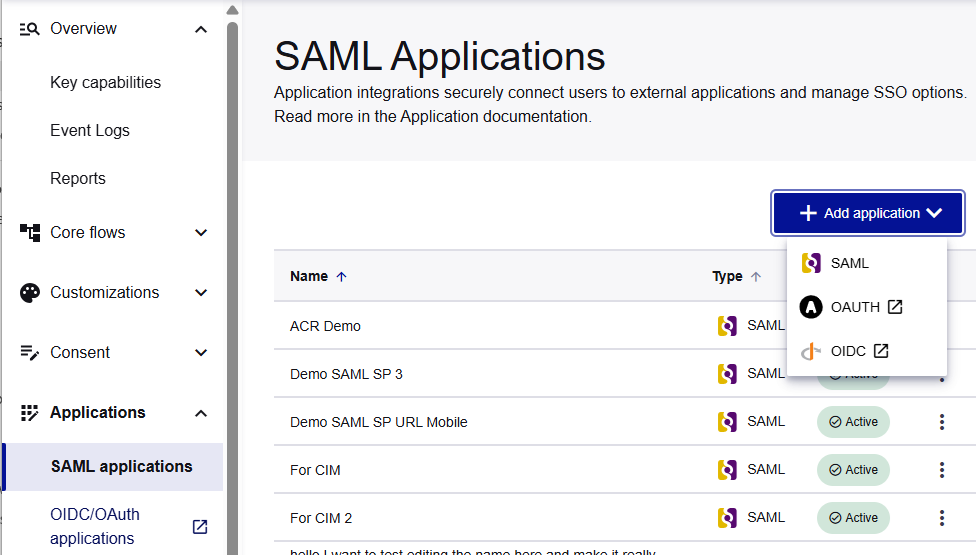The width and height of the screenshot is (976, 555).
Task: Click the Consent edit-list icon
Action: [29, 353]
